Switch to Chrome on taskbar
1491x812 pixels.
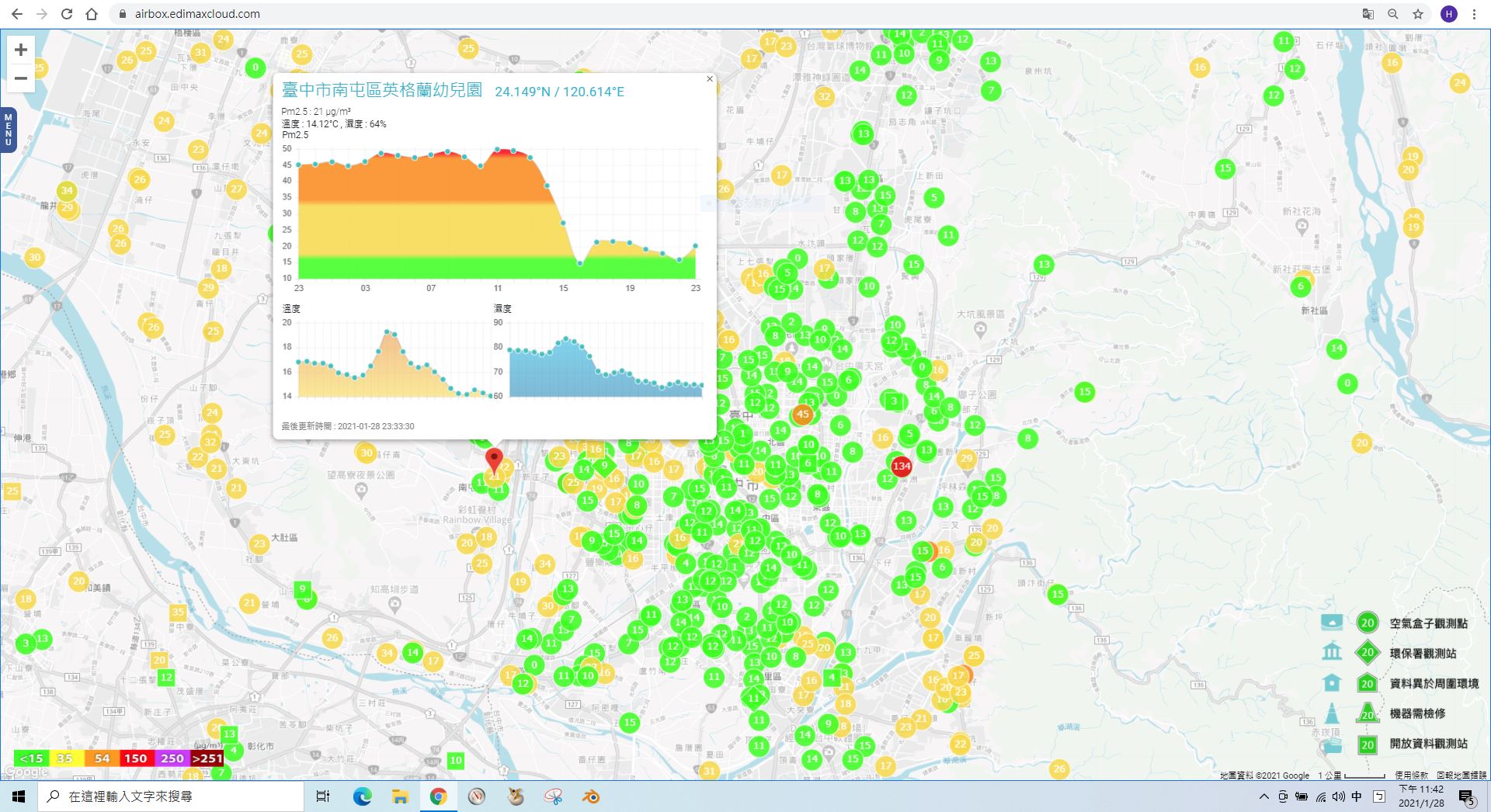(x=438, y=796)
